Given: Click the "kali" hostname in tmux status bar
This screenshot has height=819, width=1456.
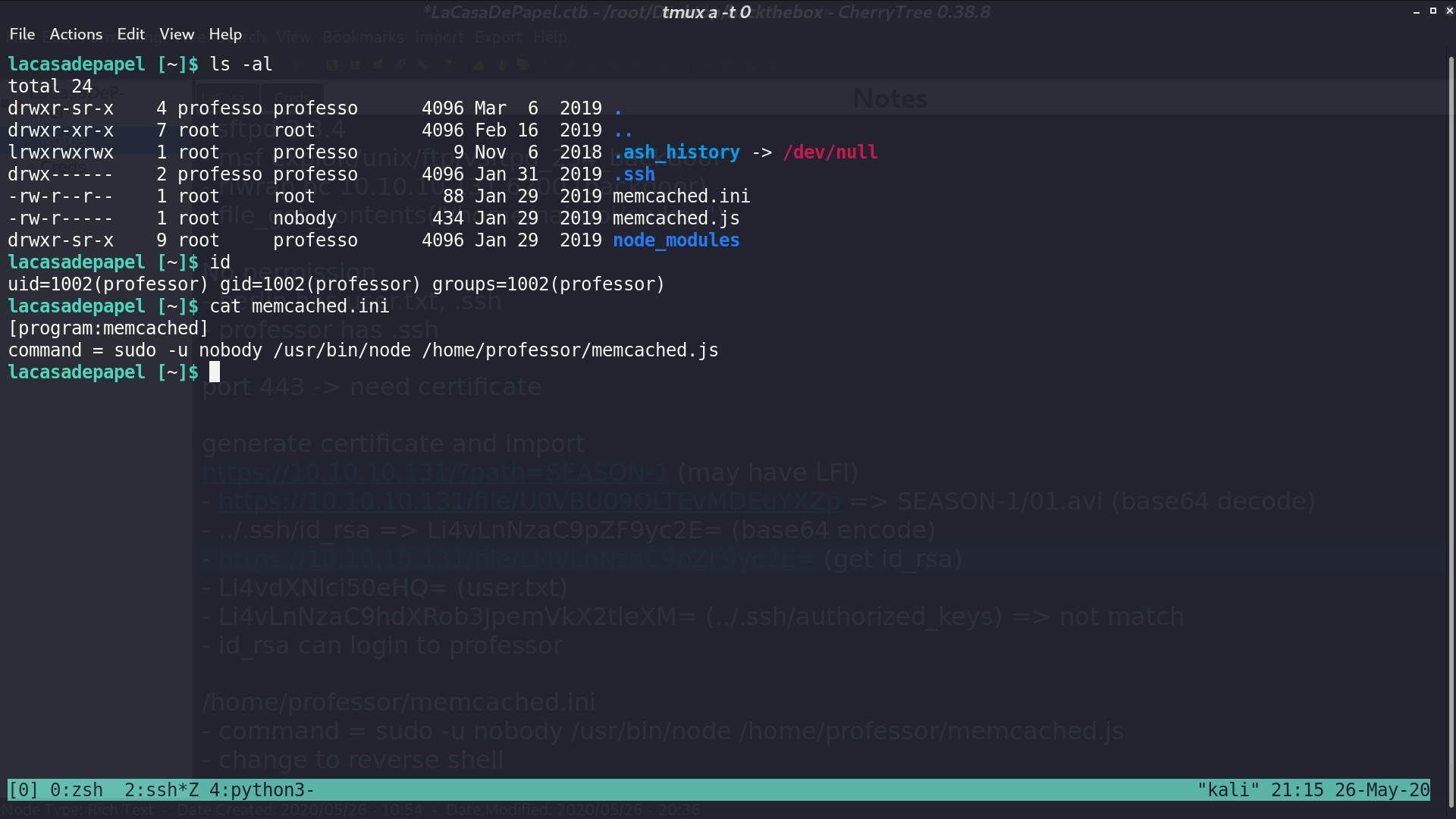Looking at the screenshot, I should pos(1228,790).
